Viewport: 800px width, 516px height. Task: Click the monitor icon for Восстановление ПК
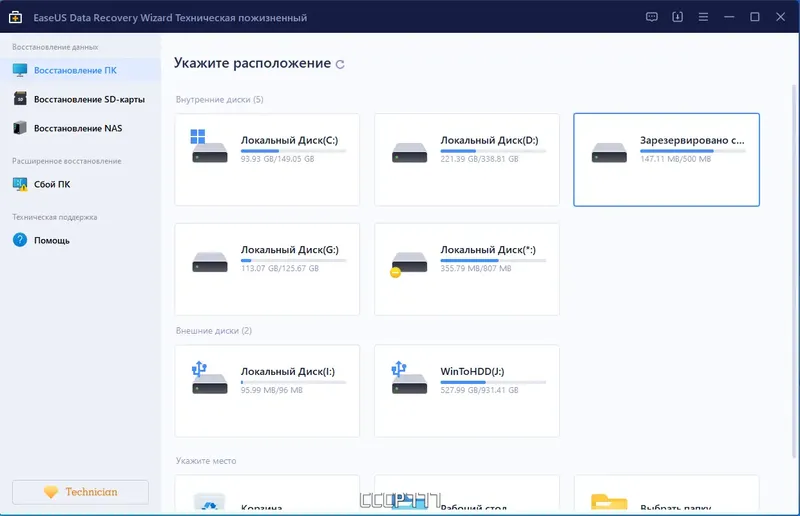(x=20, y=70)
